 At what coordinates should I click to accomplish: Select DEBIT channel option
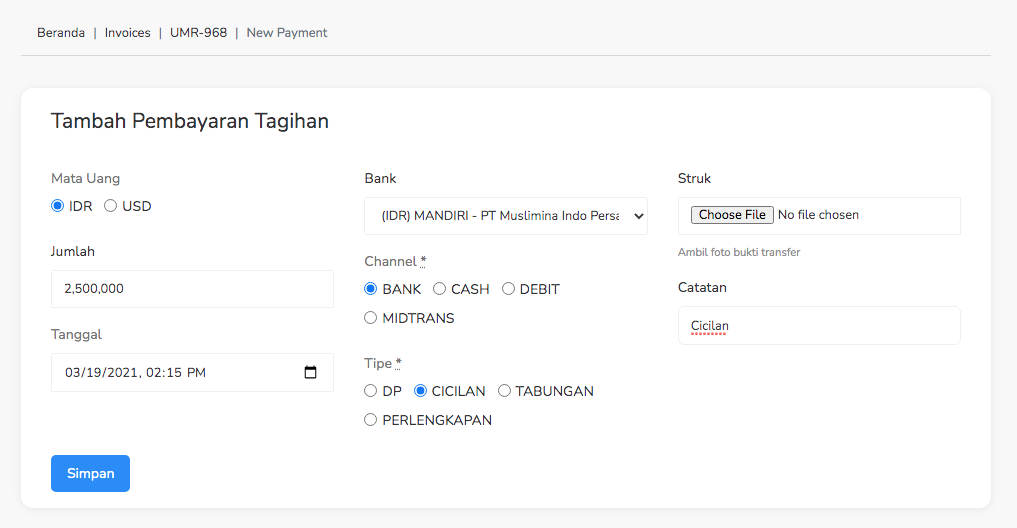[x=508, y=289]
